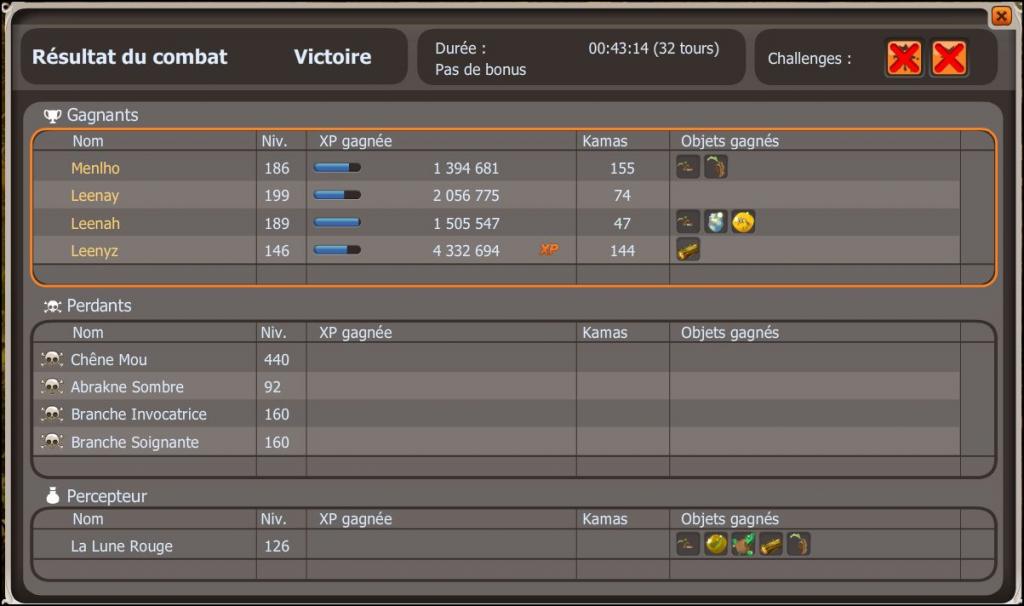Select Leenah's first twig item won
This screenshot has width=1024, height=606.
688,222
